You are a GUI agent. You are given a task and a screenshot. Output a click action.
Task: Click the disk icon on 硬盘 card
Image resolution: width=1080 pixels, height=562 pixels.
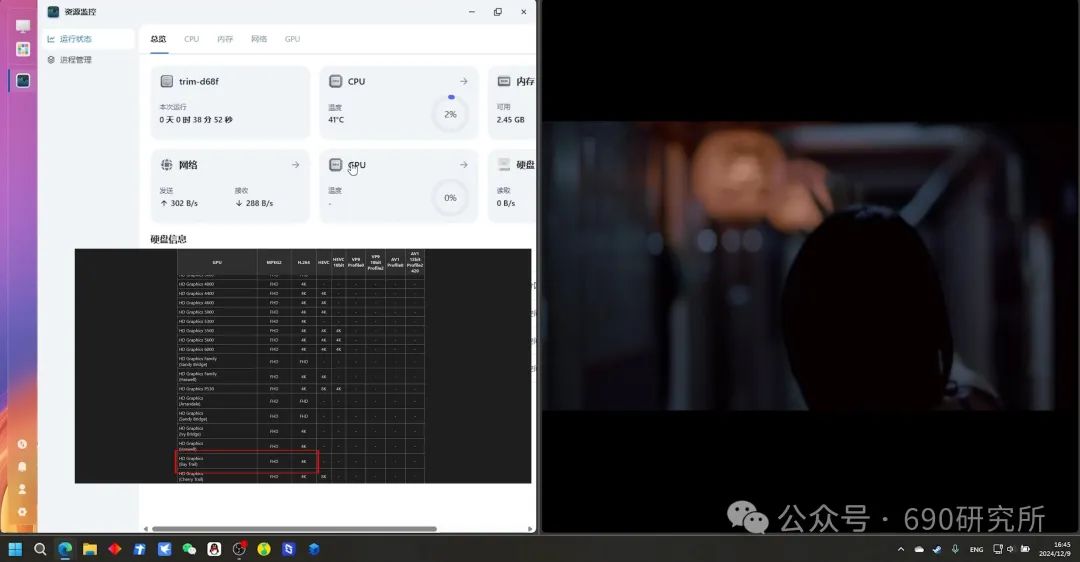click(x=504, y=165)
